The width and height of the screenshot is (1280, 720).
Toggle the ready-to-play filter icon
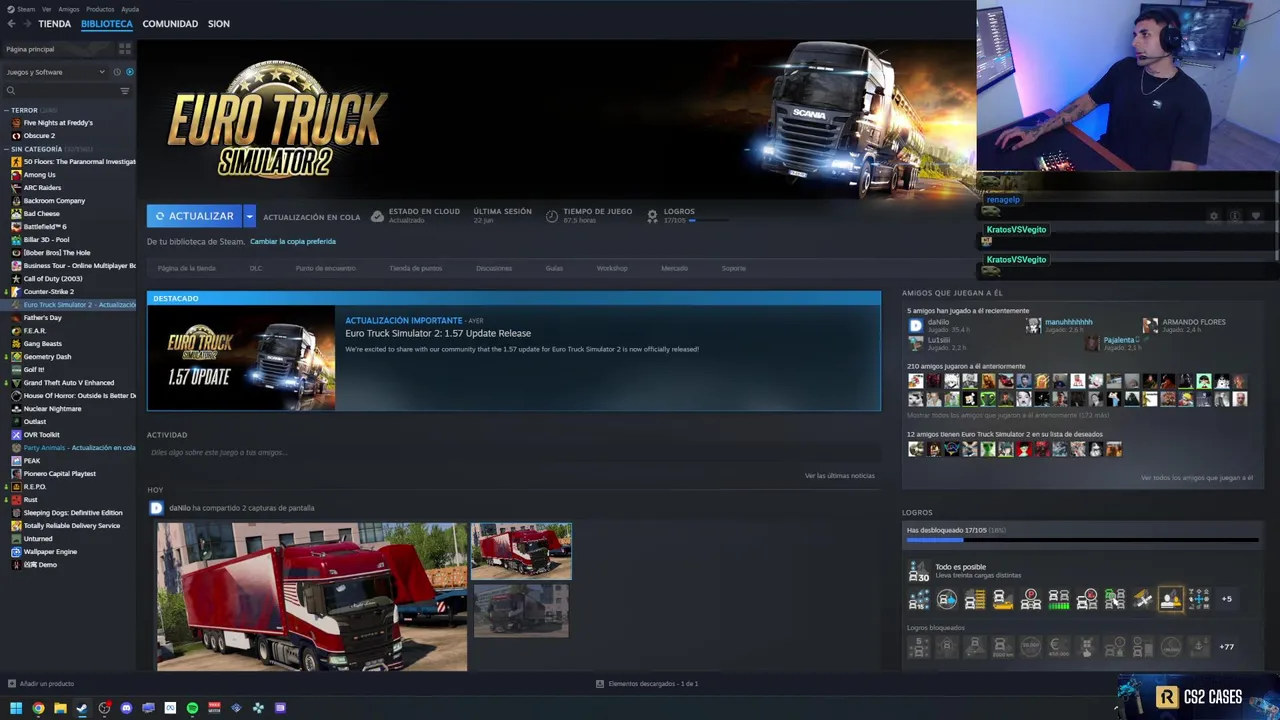(130, 72)
